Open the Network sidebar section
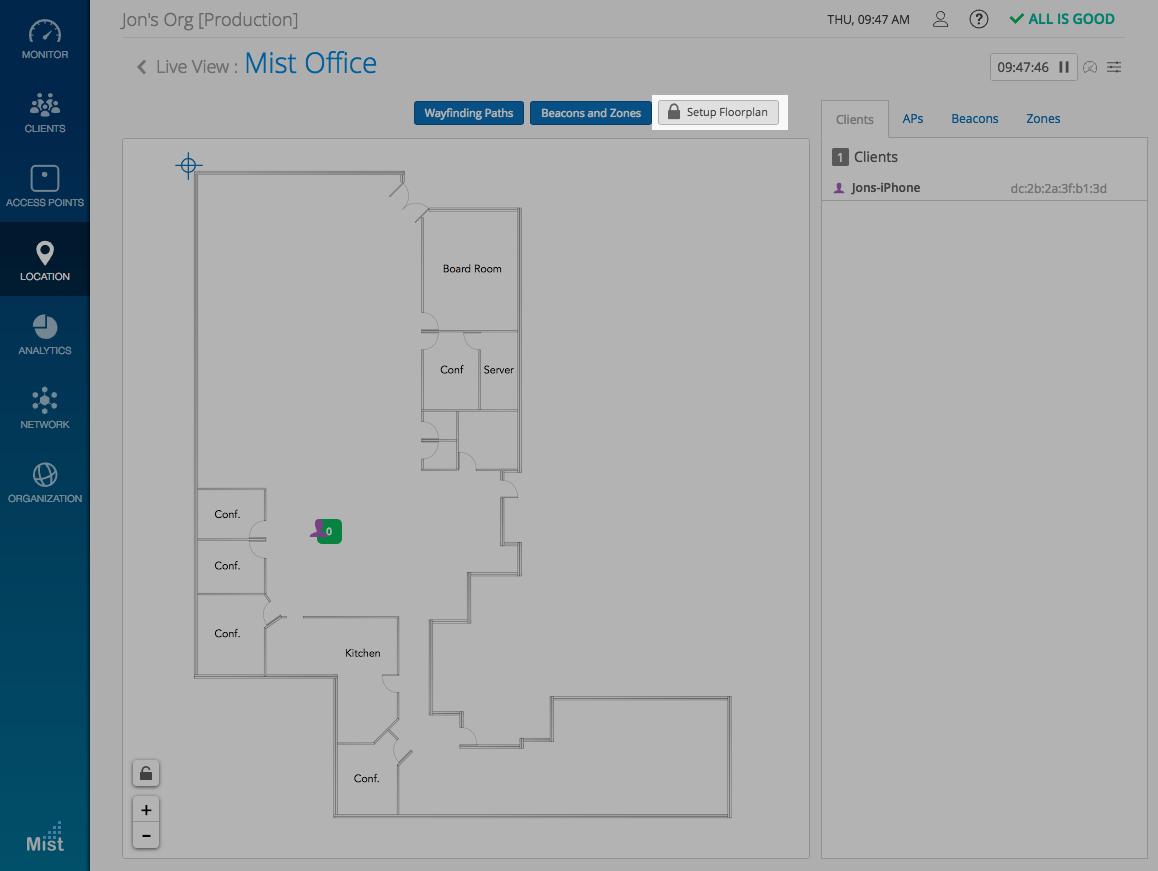 [44, 408]
